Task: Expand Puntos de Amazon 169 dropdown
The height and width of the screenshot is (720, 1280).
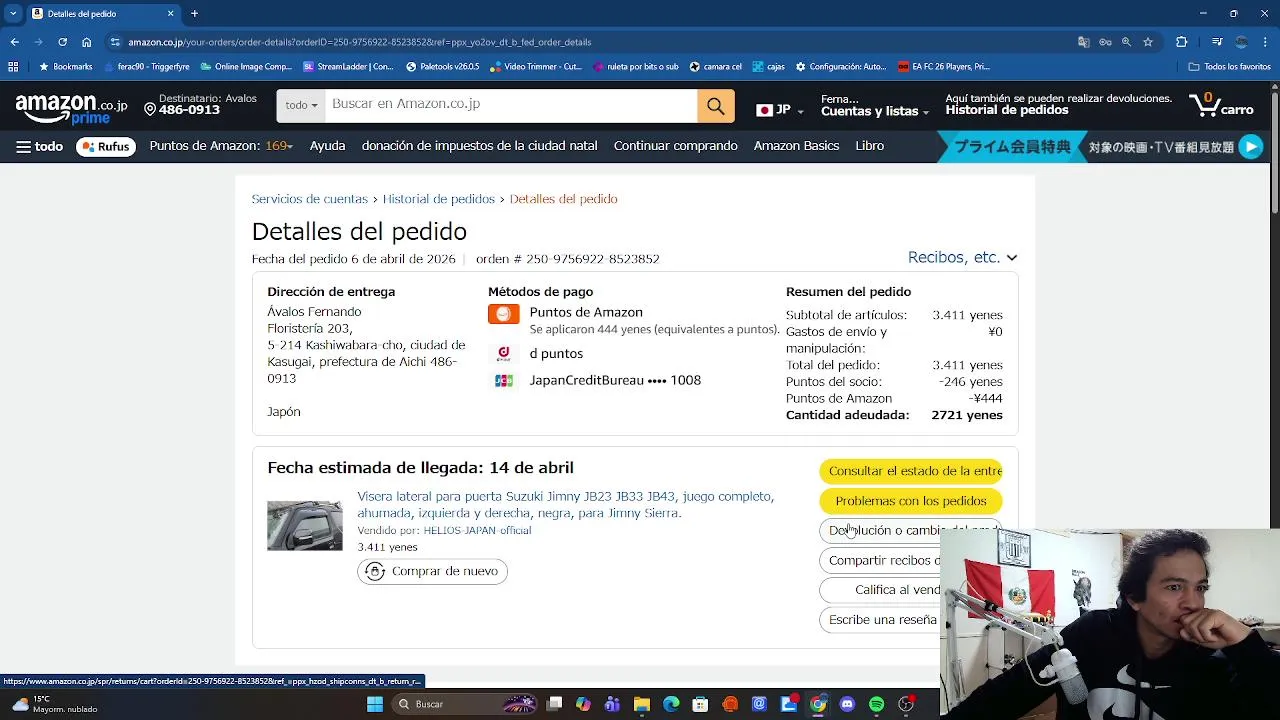Action: click(x=221, y=146)
